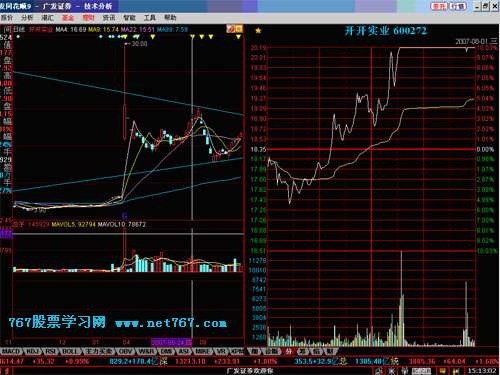The height and width of the screenshot is (375, 500).
Task: Switch indicator to MACD tab
Action: tap(11, 351)
